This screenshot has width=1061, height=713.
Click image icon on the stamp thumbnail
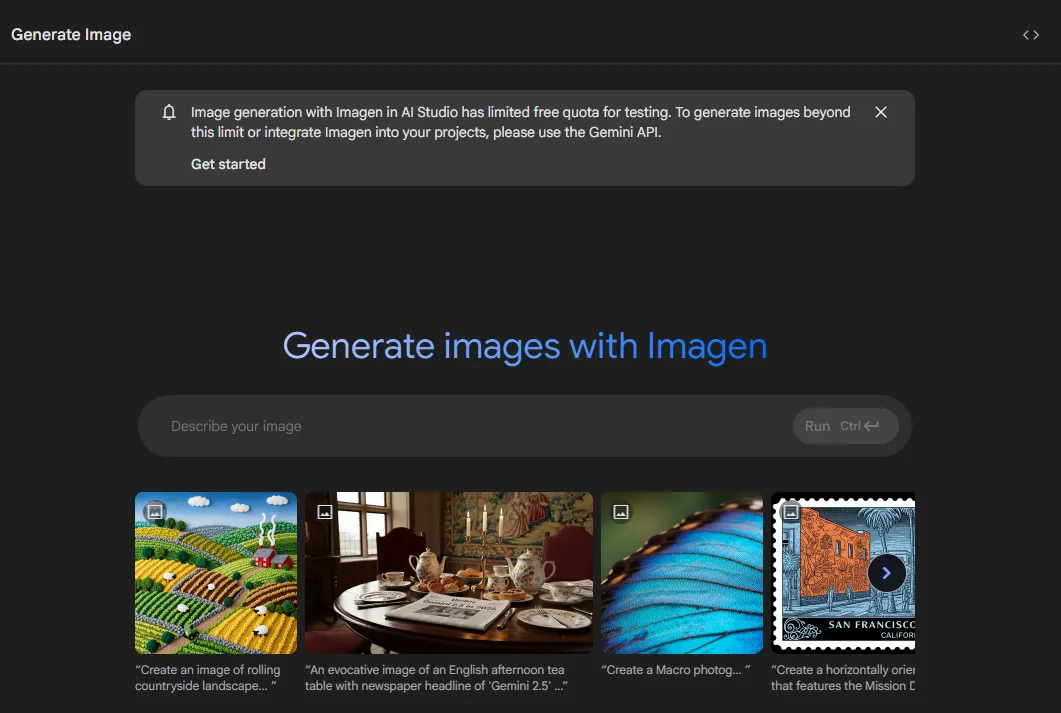[x=790, y=512]
